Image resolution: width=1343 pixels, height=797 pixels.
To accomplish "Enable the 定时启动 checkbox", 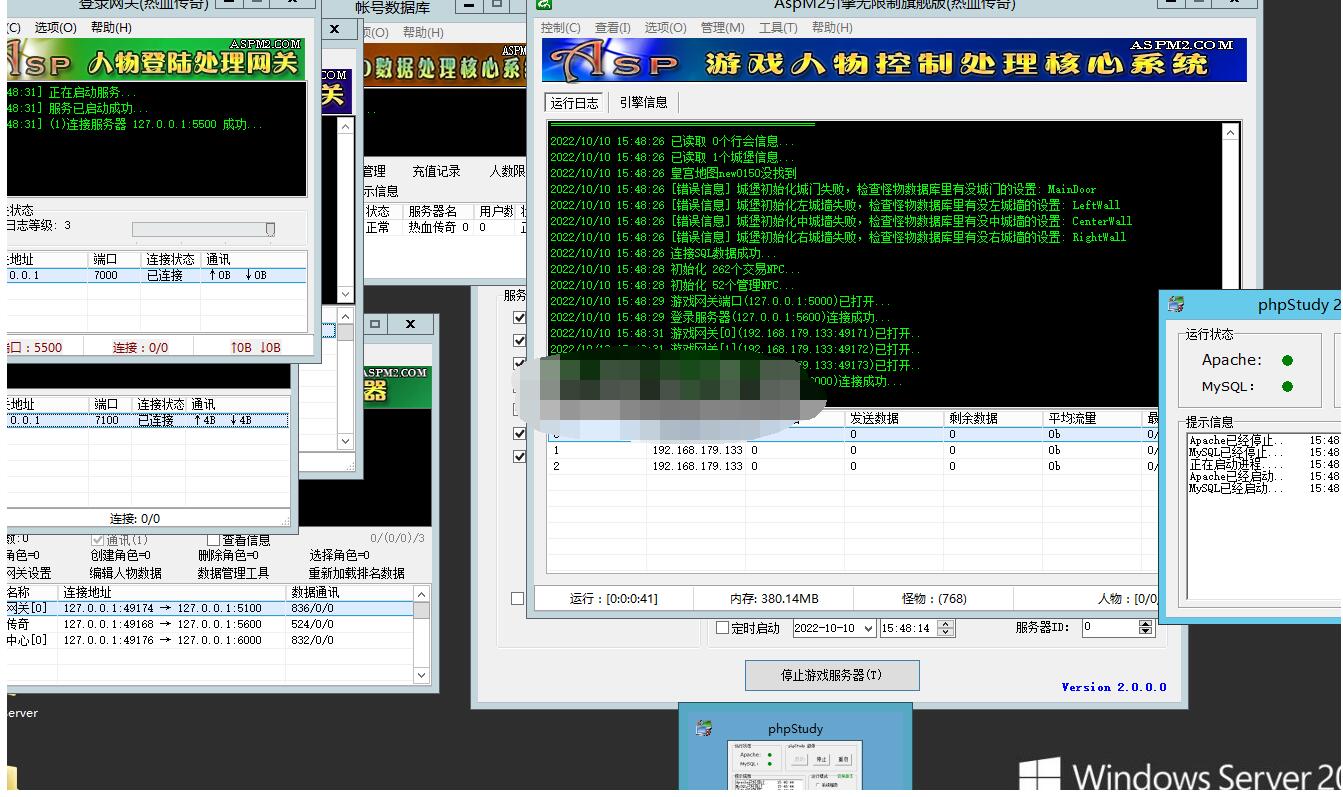I will tap(723, 628).
